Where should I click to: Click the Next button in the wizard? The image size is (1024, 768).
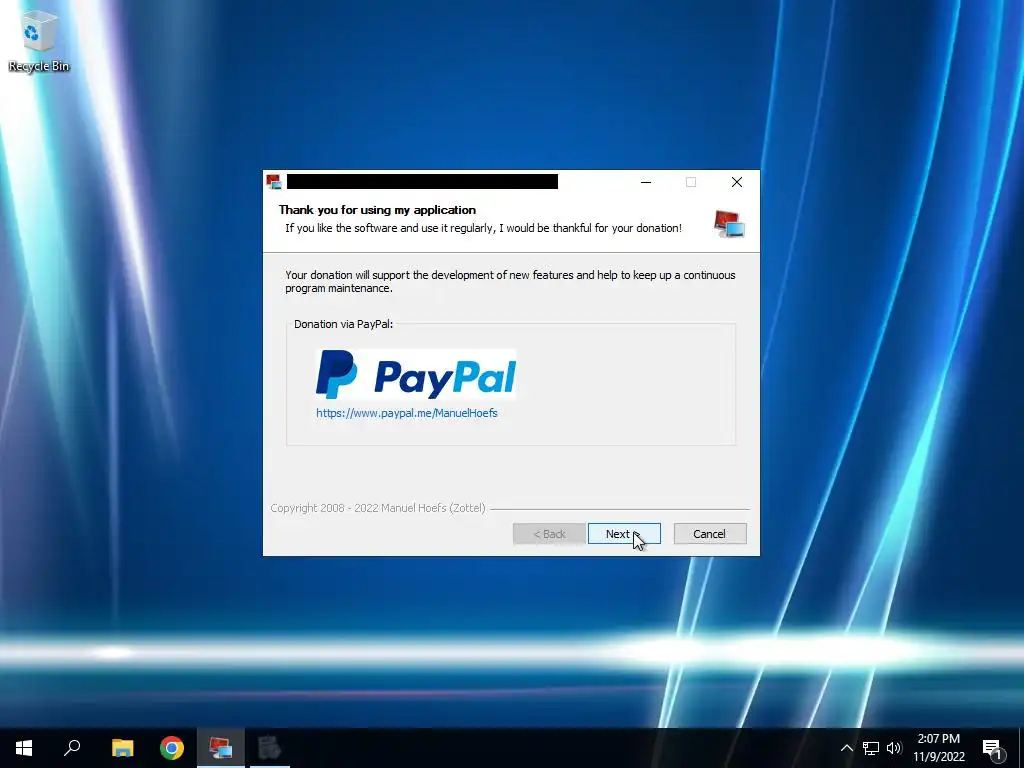click(624, 534)
